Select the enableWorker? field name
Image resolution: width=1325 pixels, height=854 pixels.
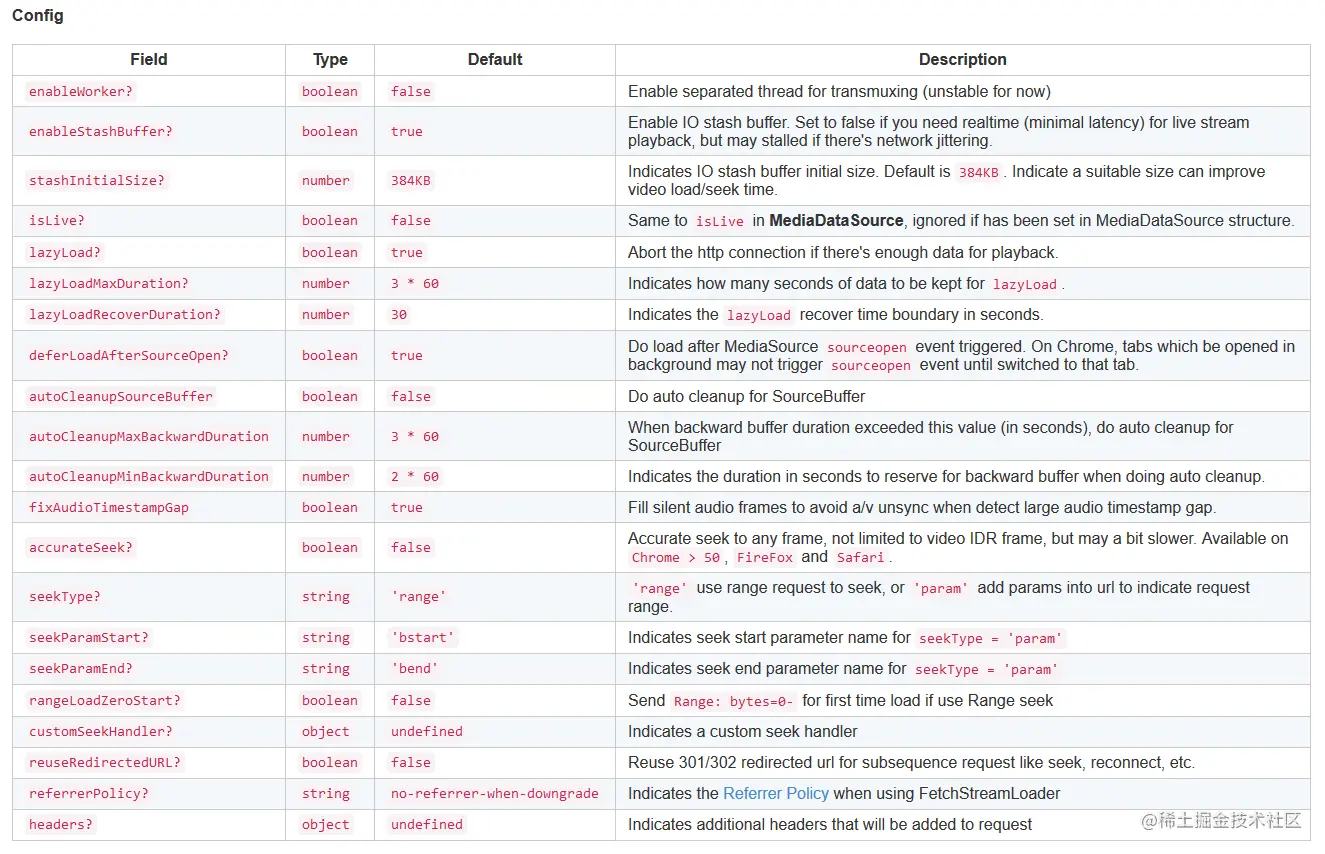pyautogui.click(x=81, y=91)
